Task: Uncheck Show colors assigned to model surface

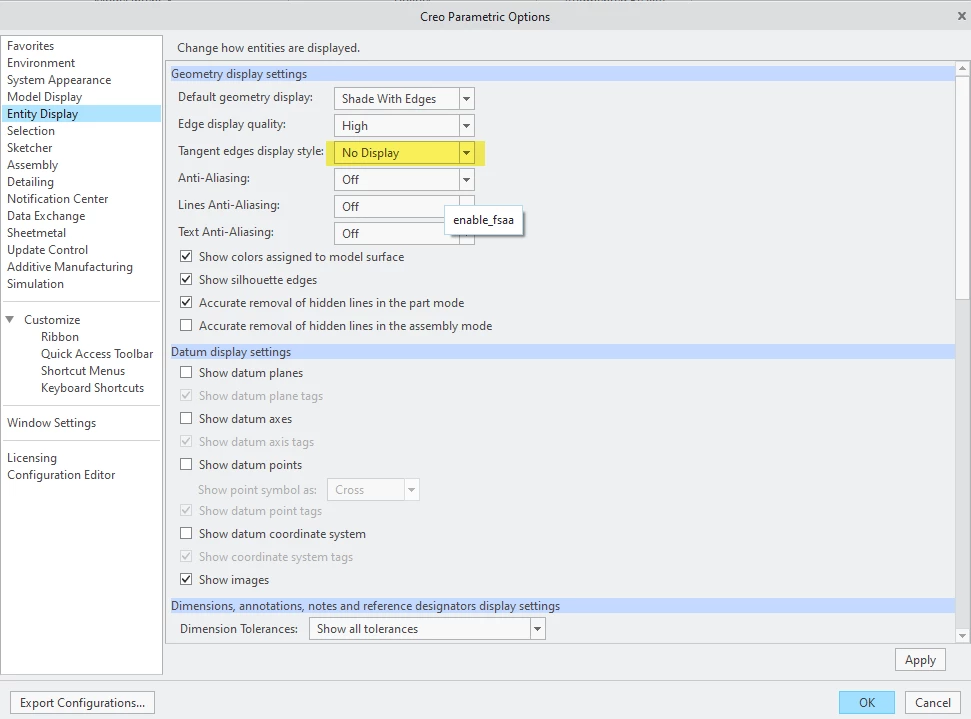Action: tap(186, 256)
